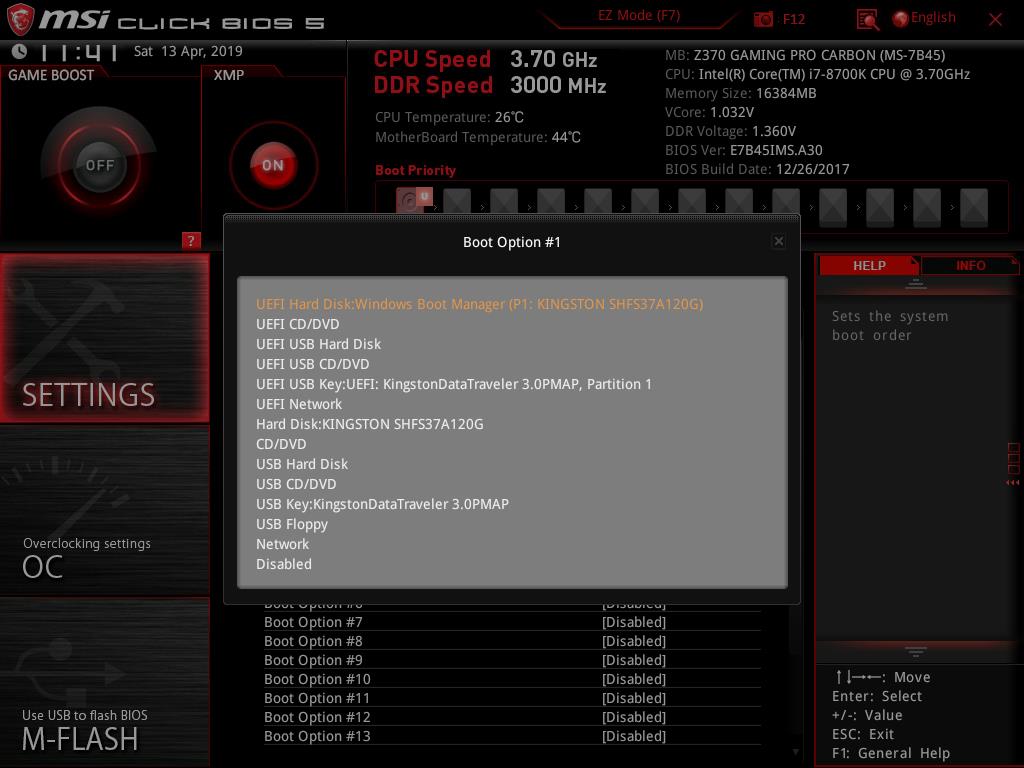Select UEFI Network boot option
Image resolution: width=1024 pixels, height=768 pixels.
point(298,404)
